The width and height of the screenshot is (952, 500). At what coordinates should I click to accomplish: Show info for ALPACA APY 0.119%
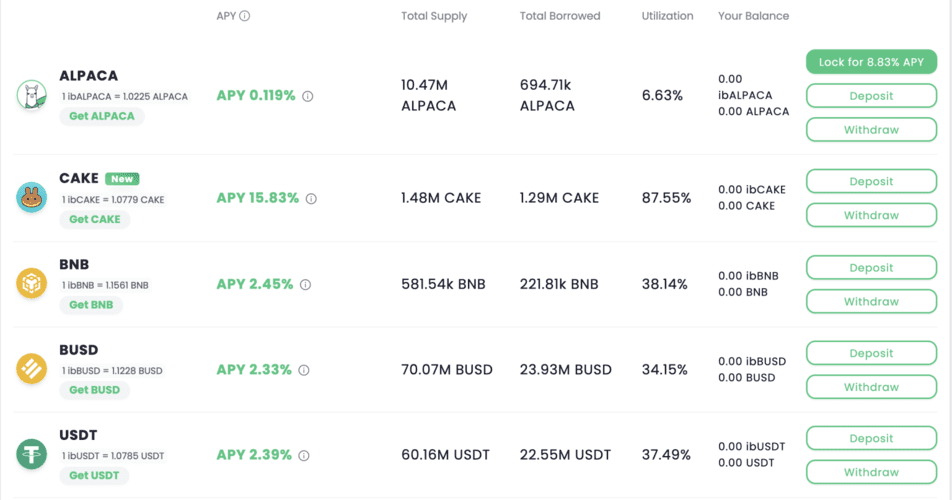pyautogui.click(x=308, y=96)
